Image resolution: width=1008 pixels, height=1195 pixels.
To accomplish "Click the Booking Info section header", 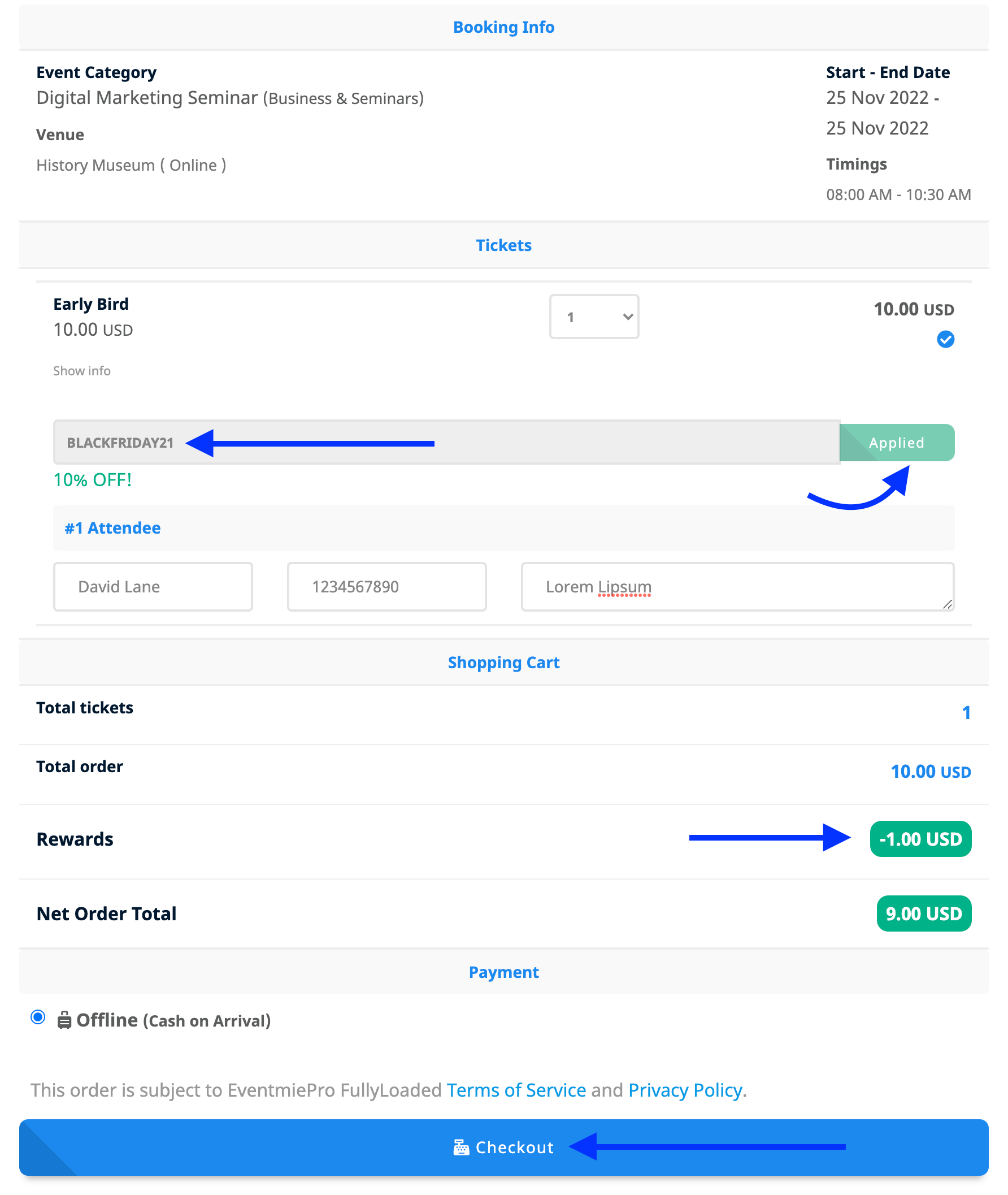I will [x=503, y=28].
